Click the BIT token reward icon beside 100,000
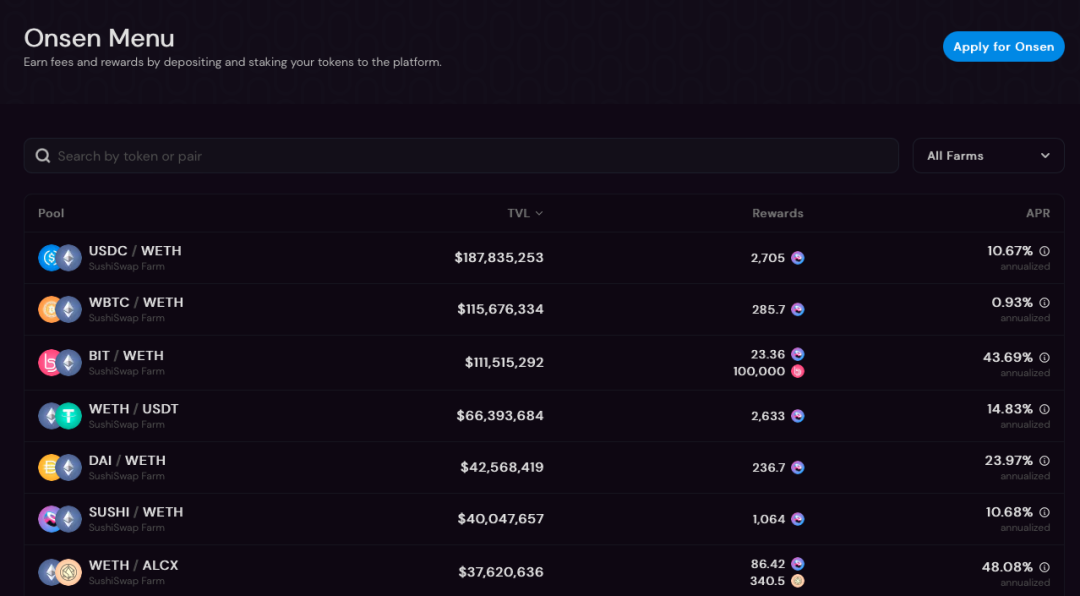Image resolution: width=1080 pixels, height=596 pixels. click(798, 371)
